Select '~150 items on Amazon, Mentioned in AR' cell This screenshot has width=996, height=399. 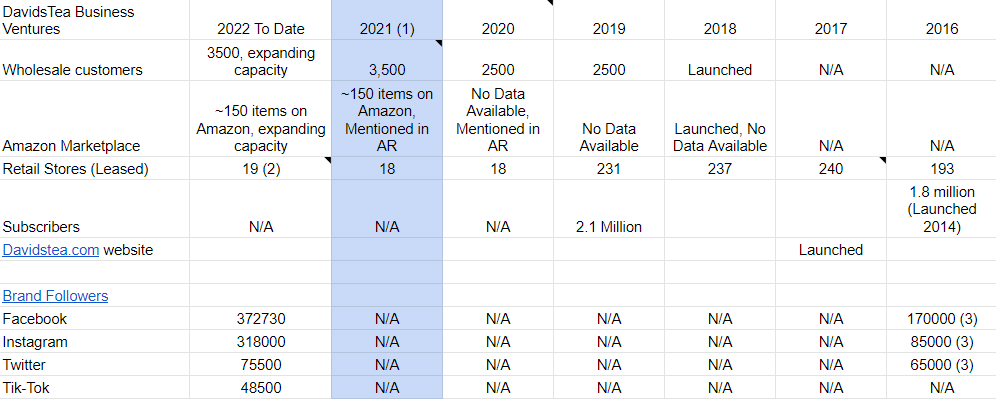click(387, 119)
